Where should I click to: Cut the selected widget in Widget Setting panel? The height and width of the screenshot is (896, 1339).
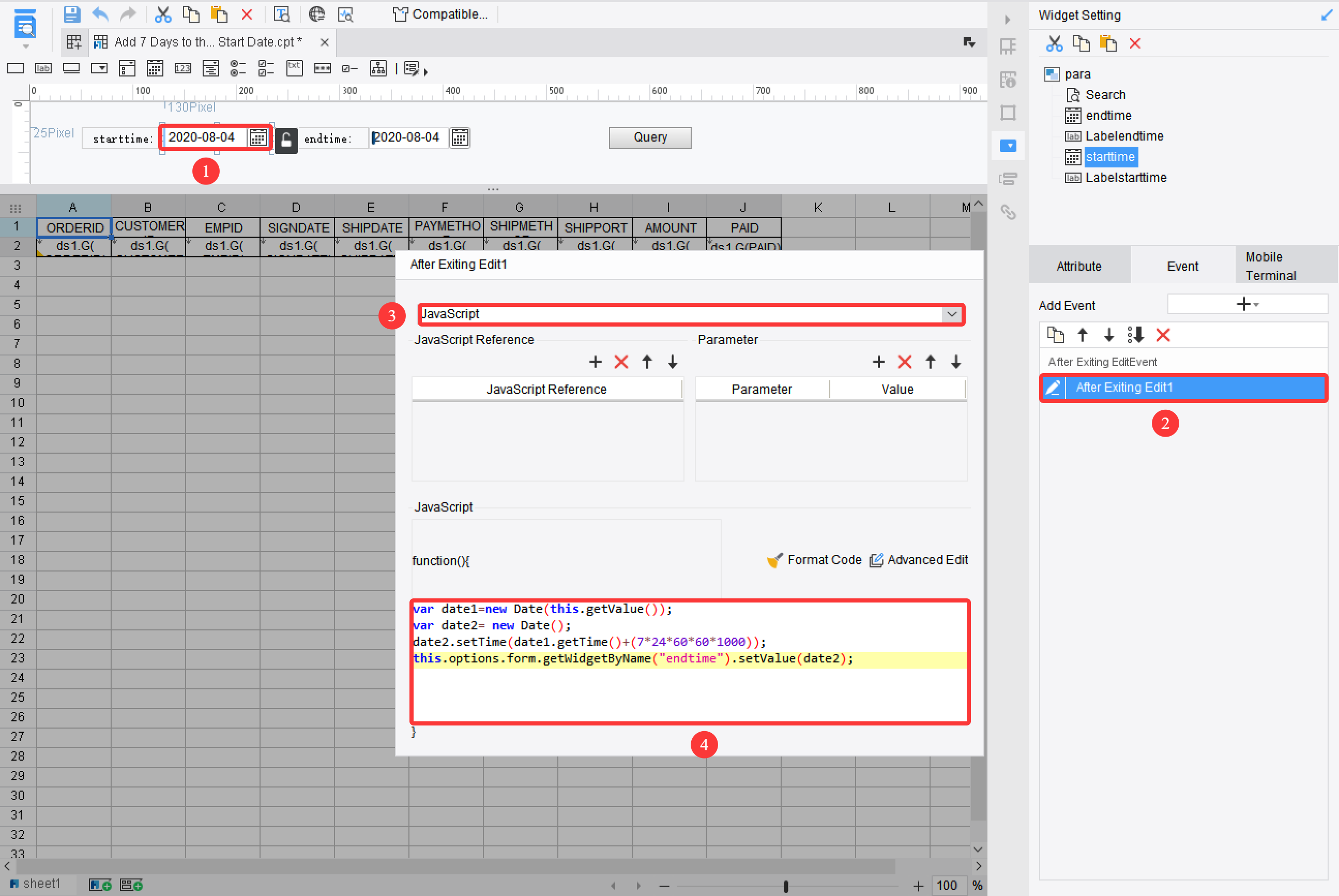click(1054, 43)
